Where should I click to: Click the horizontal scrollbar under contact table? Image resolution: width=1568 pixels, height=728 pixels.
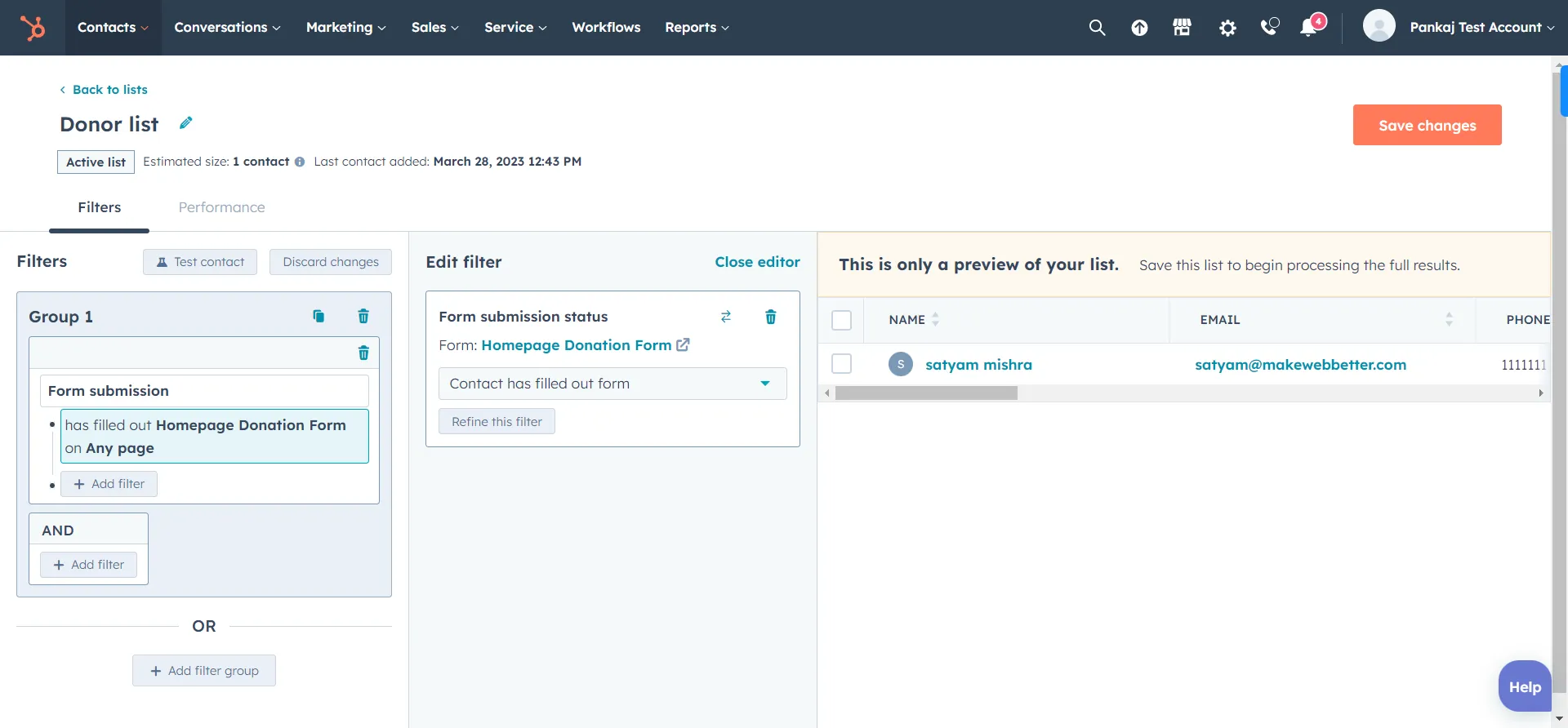click(926, 393)
